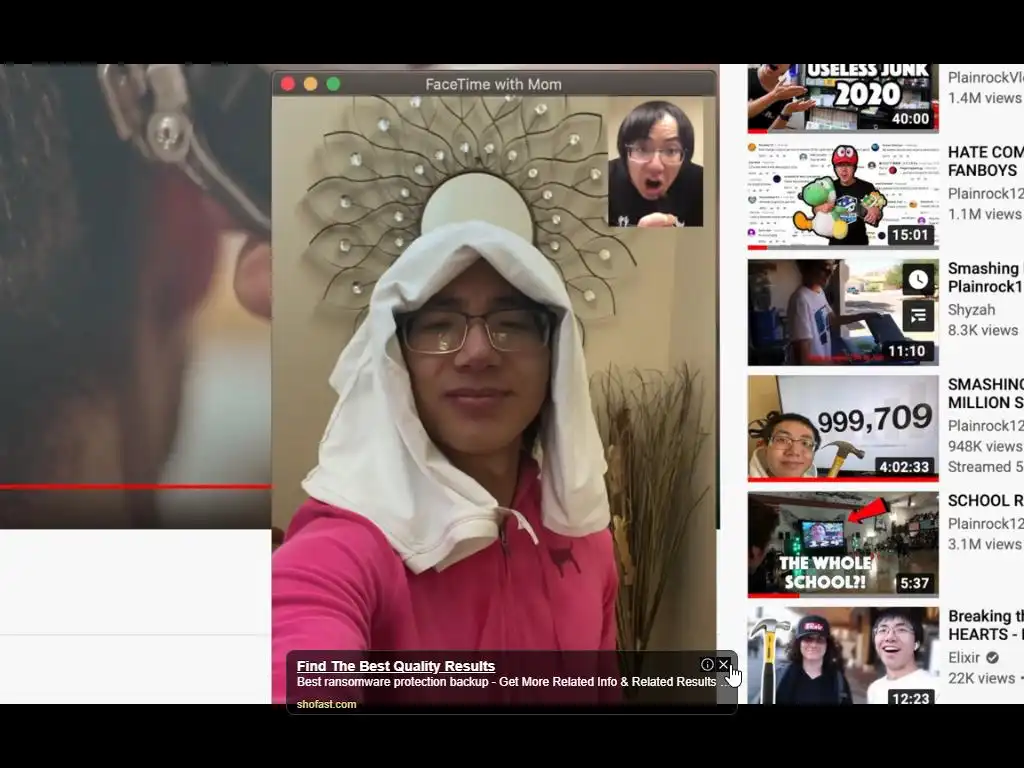Click the yellow minimize button of FaceTime window
1024x768 pixels.
pos(311,84)
